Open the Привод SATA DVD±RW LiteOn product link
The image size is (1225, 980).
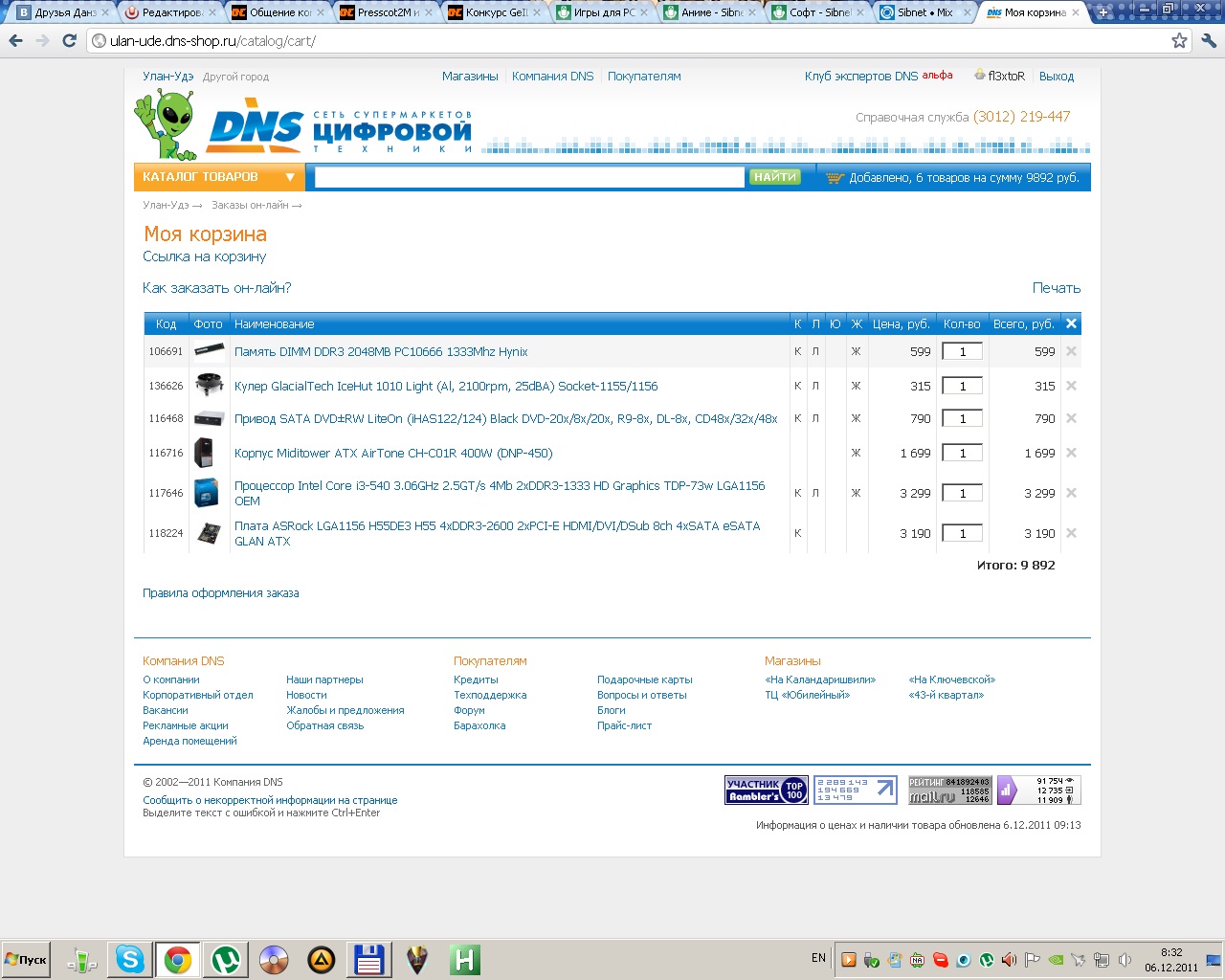[506, 418]
